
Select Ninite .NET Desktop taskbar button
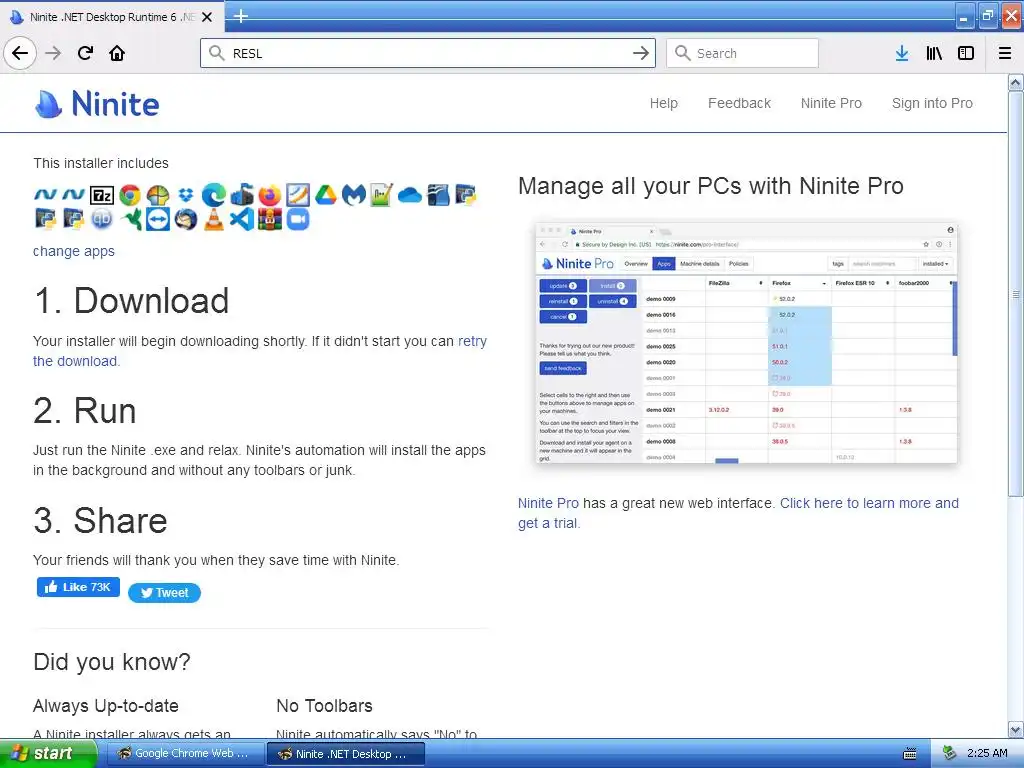pyautogui.click(x=346, y=754)
